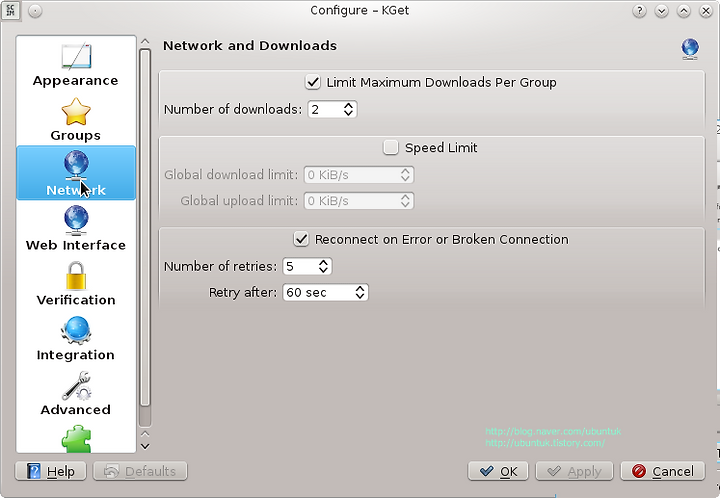This screenshot has width=720, height=498.
Task: Click the window menu icon in title bar
Action: coord(10,10)
